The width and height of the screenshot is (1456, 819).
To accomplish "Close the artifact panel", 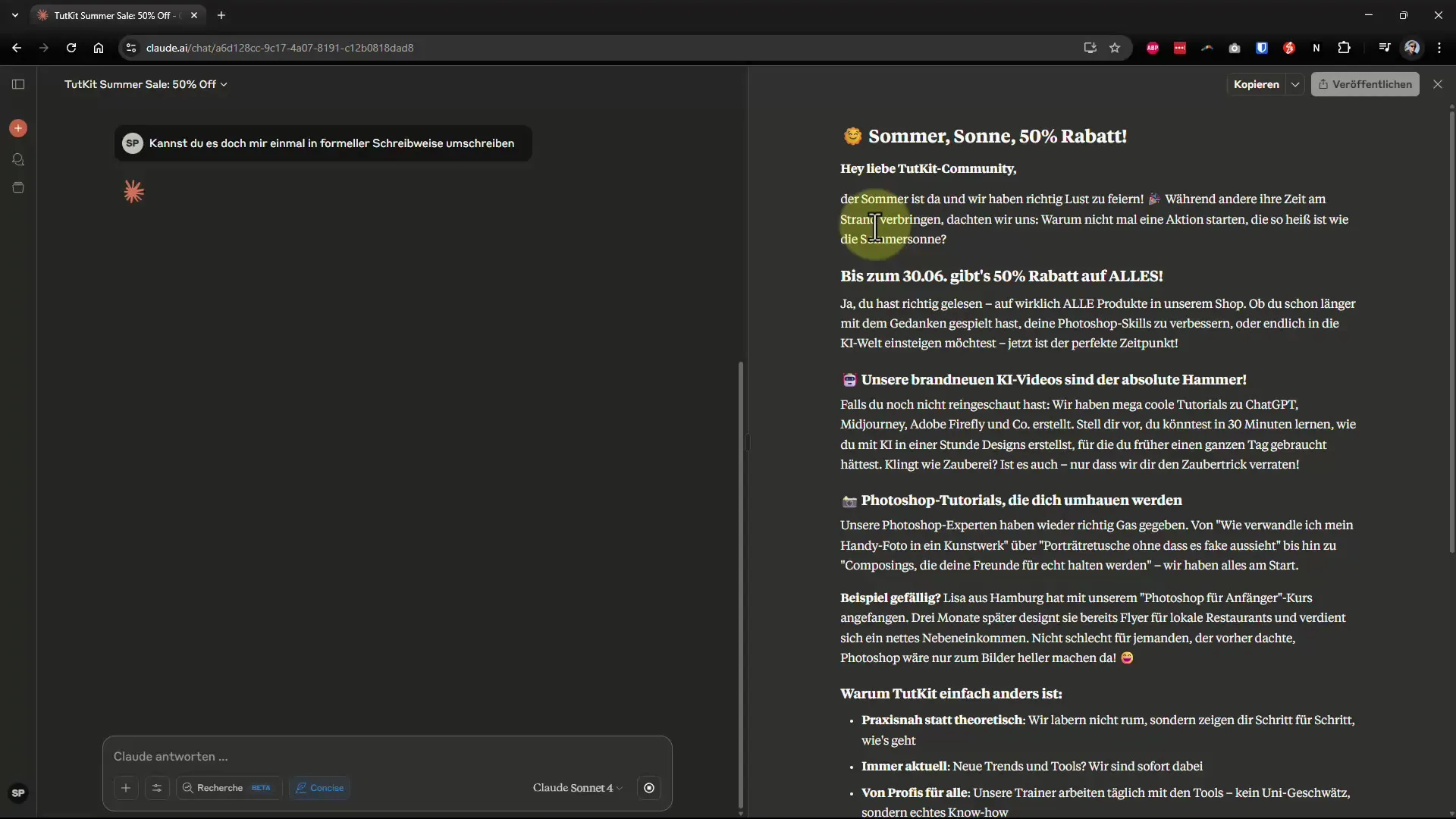I will coord(1438,84).
